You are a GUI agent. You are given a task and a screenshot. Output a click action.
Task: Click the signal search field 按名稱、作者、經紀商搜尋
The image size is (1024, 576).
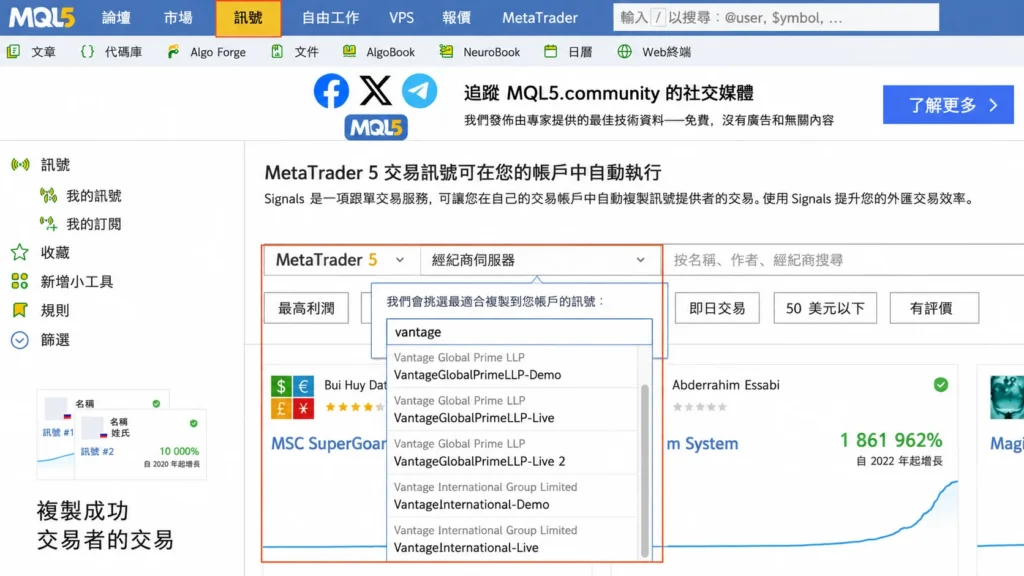(842, 260)
